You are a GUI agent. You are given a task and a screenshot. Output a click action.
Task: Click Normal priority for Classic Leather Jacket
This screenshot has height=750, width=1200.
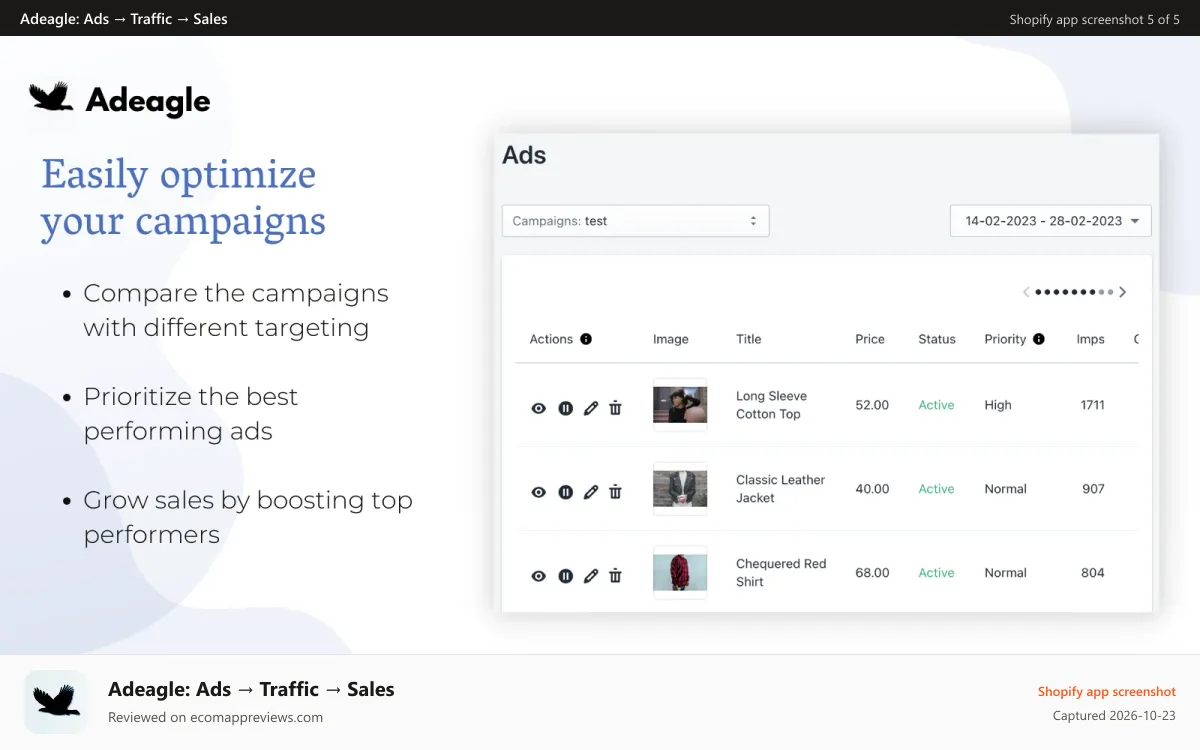[x=1005, y=489]
